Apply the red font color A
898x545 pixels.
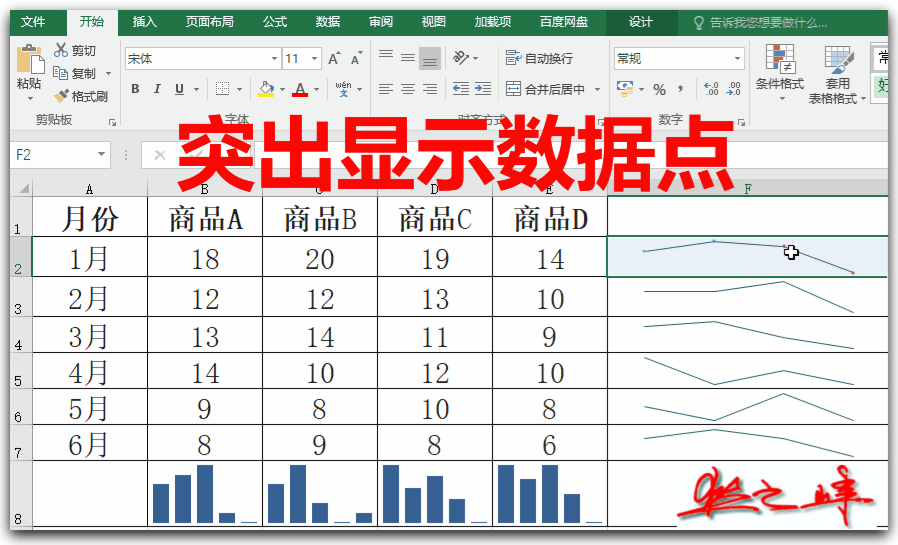tap(300, 89)
